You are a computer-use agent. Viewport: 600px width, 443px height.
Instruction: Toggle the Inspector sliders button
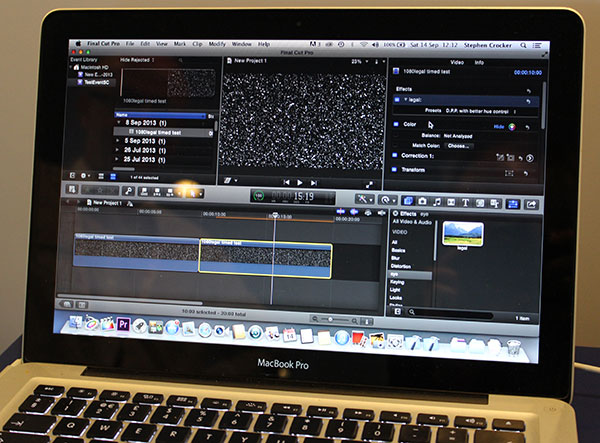click(x=513, y=204)
